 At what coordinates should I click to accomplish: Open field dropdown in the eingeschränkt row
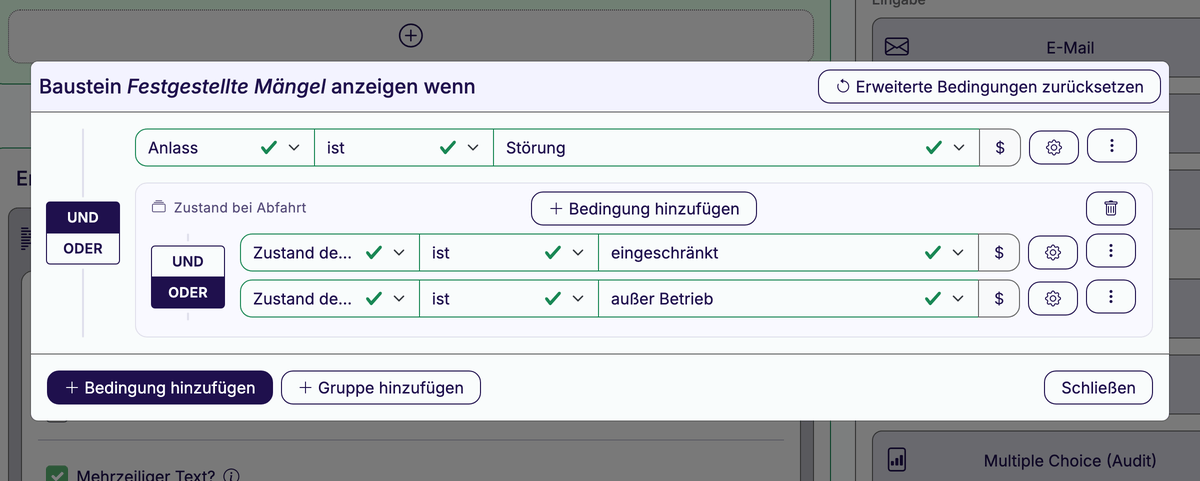pos(330,253)
